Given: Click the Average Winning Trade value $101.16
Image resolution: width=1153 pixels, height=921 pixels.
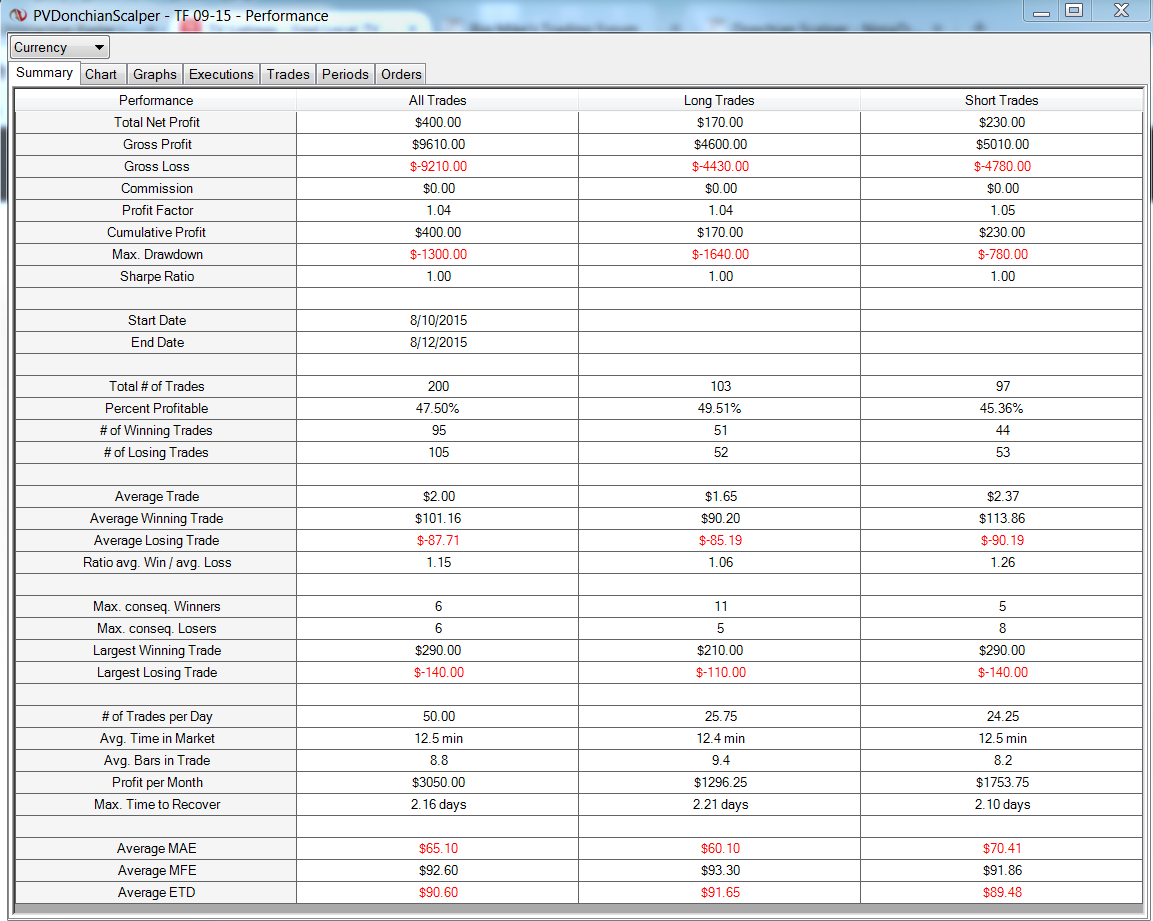Looking at the screenshot, I should pyautogui.click(x=438, y=519).
